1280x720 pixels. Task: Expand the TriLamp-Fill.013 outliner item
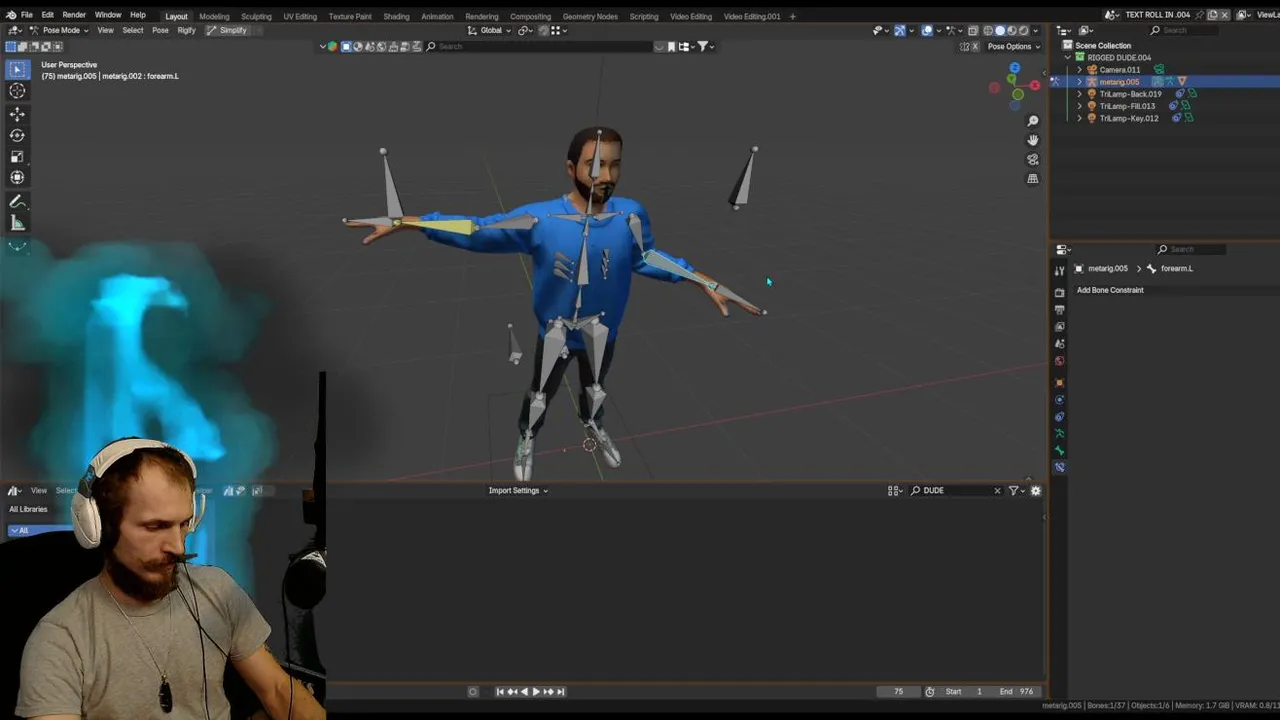tap(1079, 106)
